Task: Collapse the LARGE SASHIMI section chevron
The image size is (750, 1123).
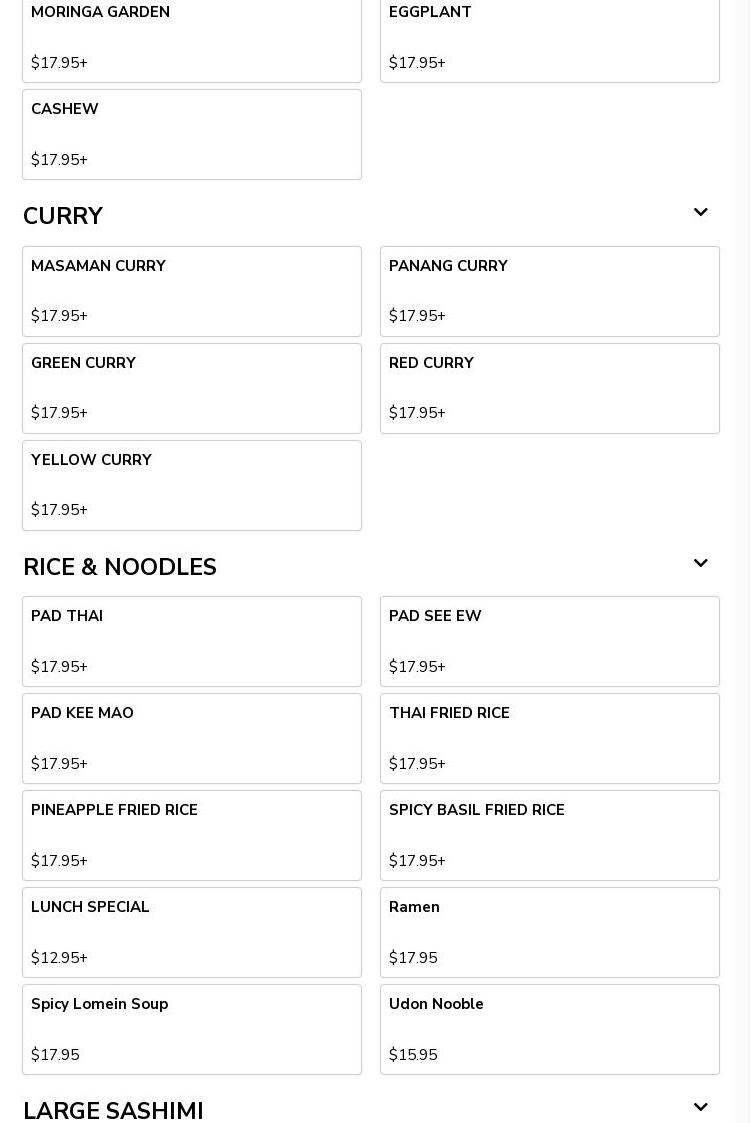Action: point(701,1107)
